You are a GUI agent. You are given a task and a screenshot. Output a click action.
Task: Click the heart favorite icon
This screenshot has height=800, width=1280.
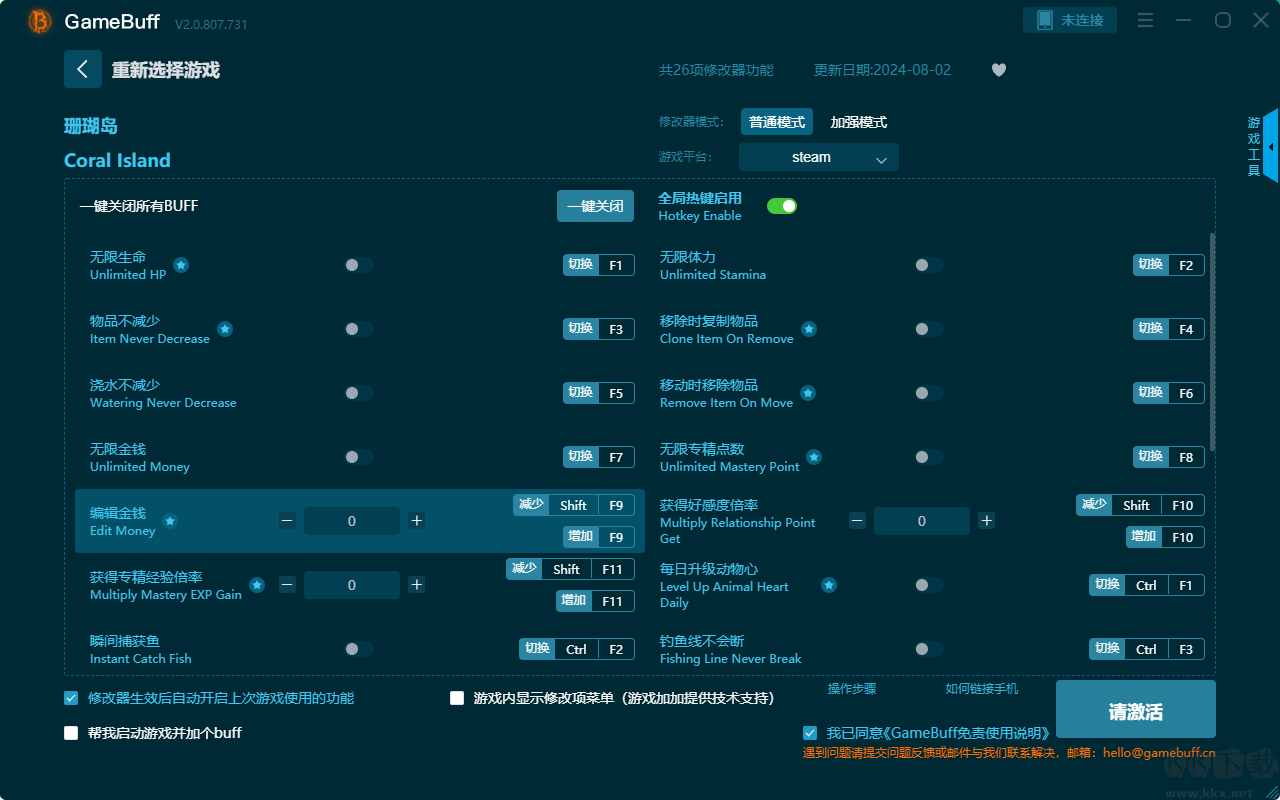click(999, 70)
